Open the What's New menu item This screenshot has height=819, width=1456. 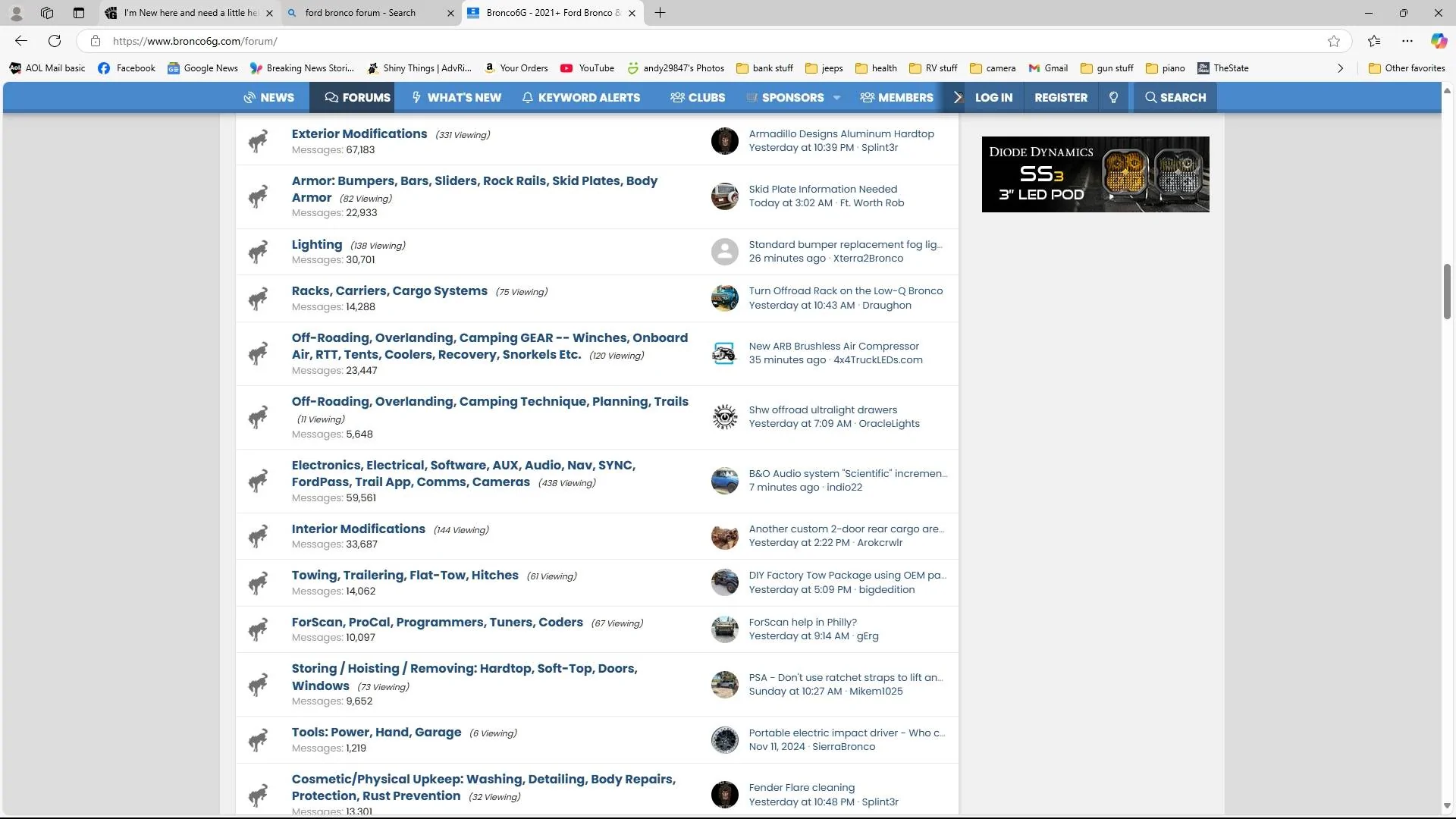click(x=457, y=98)
